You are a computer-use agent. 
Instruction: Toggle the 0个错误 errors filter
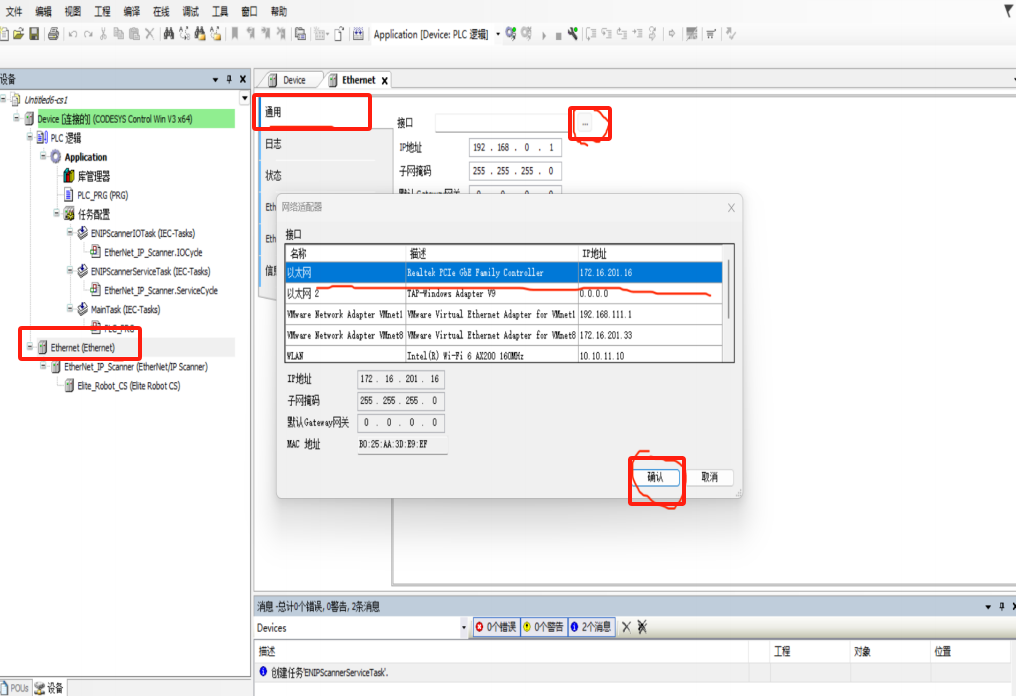coord(495,627)
